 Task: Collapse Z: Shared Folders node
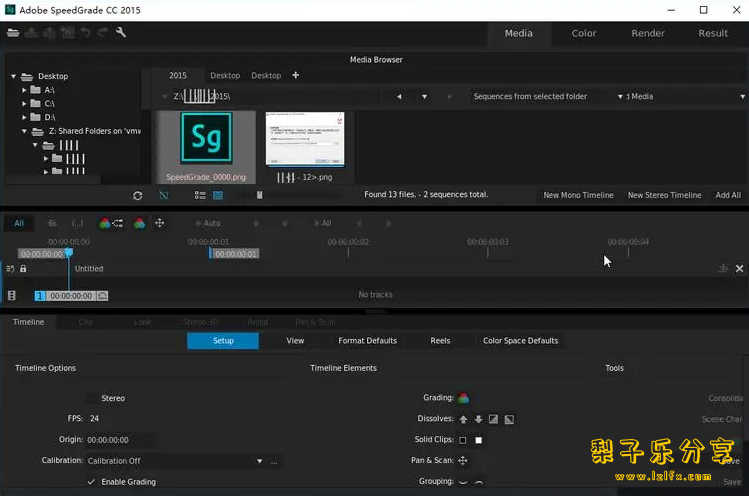click(24, 131)
